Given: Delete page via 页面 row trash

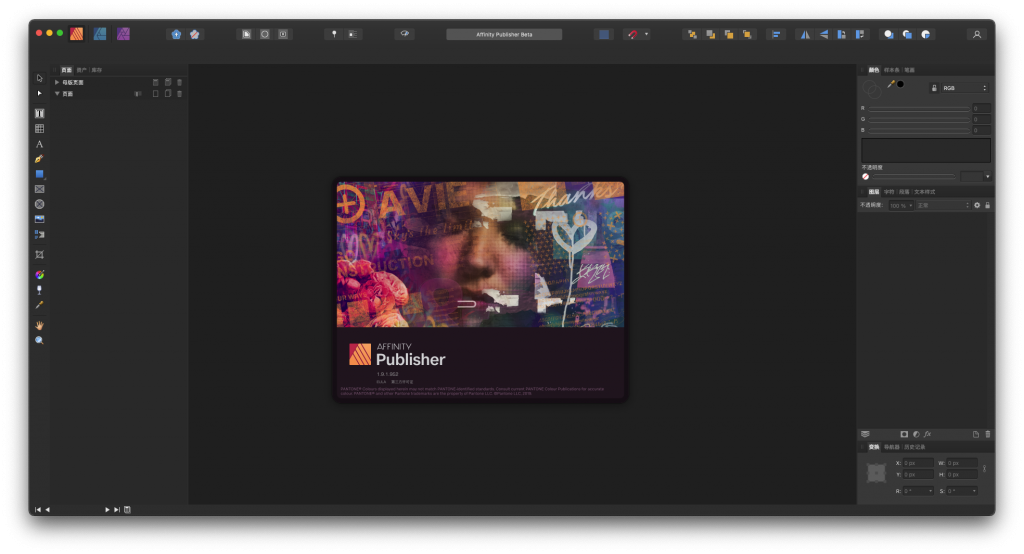Looking at the screenshot, I should [x=180, y=93].
